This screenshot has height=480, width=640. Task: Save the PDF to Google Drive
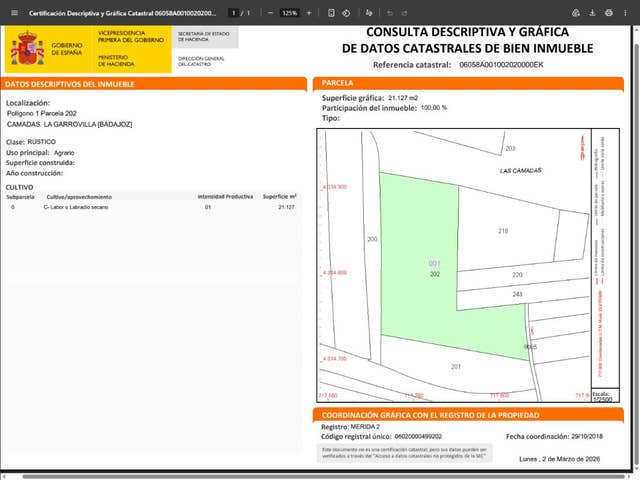pos(576,13)
